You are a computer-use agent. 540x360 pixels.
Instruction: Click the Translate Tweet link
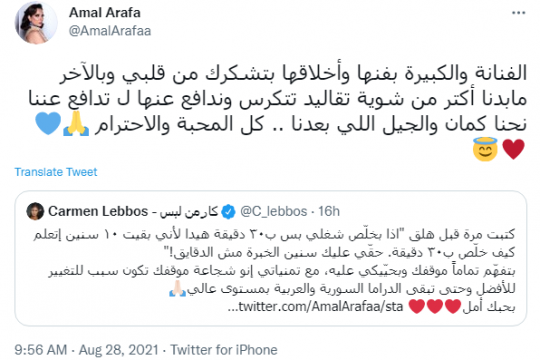pyautogui.click(x=56, y=172)
